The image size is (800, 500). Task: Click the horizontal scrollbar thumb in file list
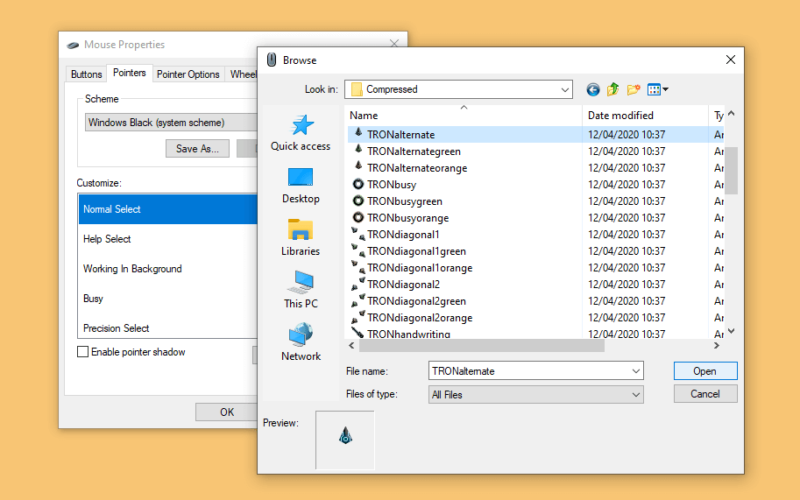[482, 346]
